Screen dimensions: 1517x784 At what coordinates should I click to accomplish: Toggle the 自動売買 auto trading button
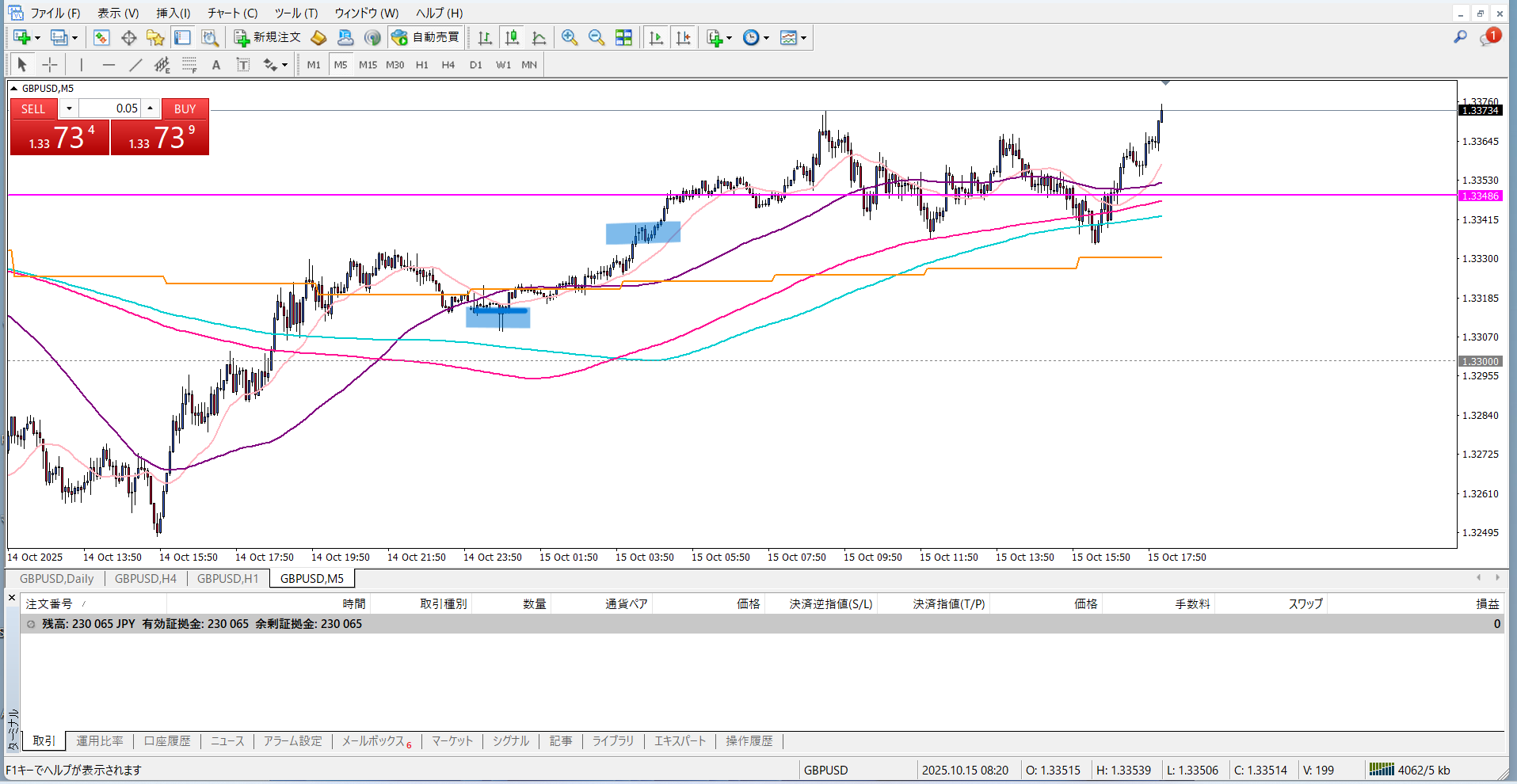[426, 37]
